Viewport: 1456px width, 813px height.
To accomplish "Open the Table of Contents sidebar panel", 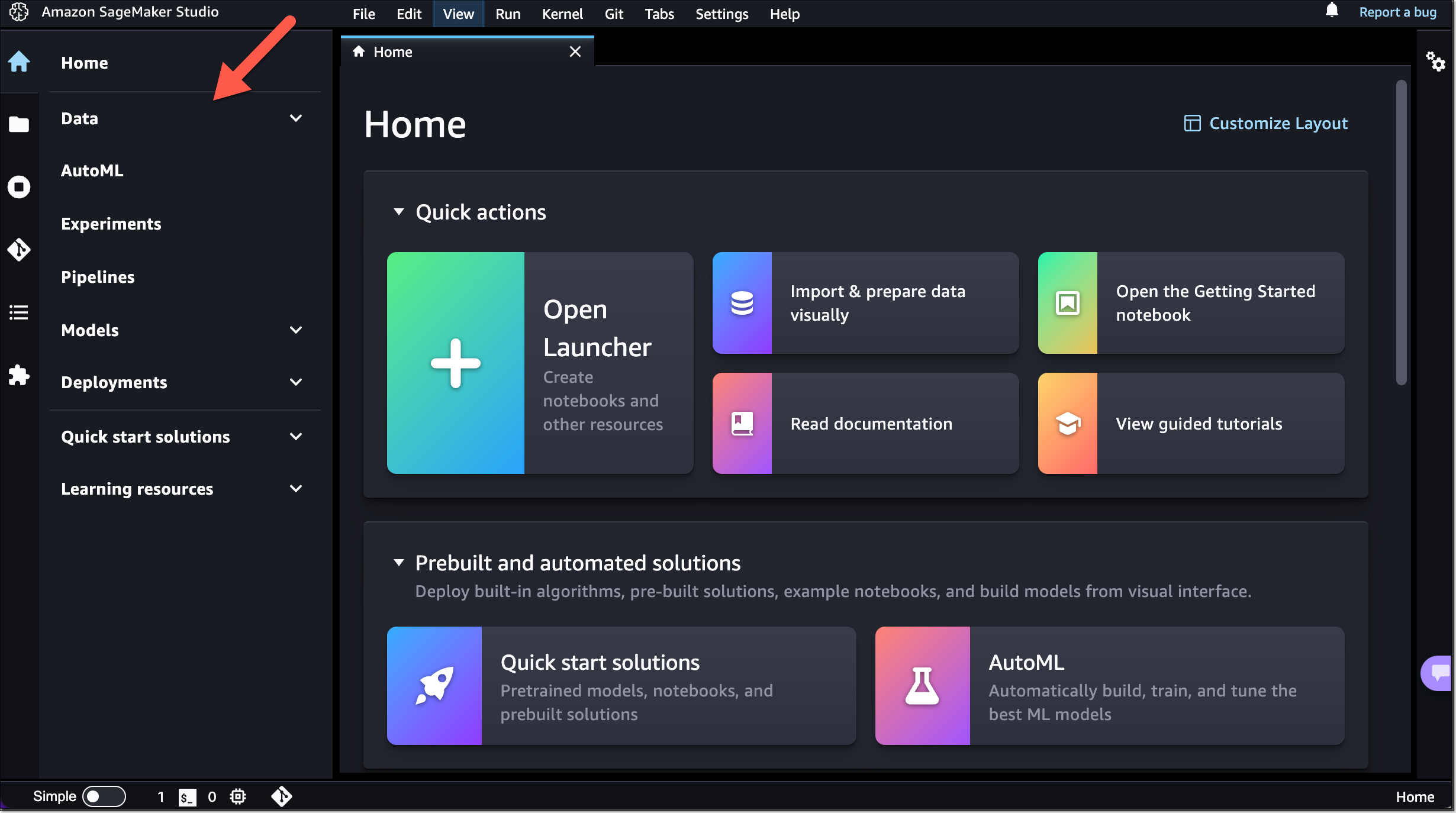I will [20, 312].
